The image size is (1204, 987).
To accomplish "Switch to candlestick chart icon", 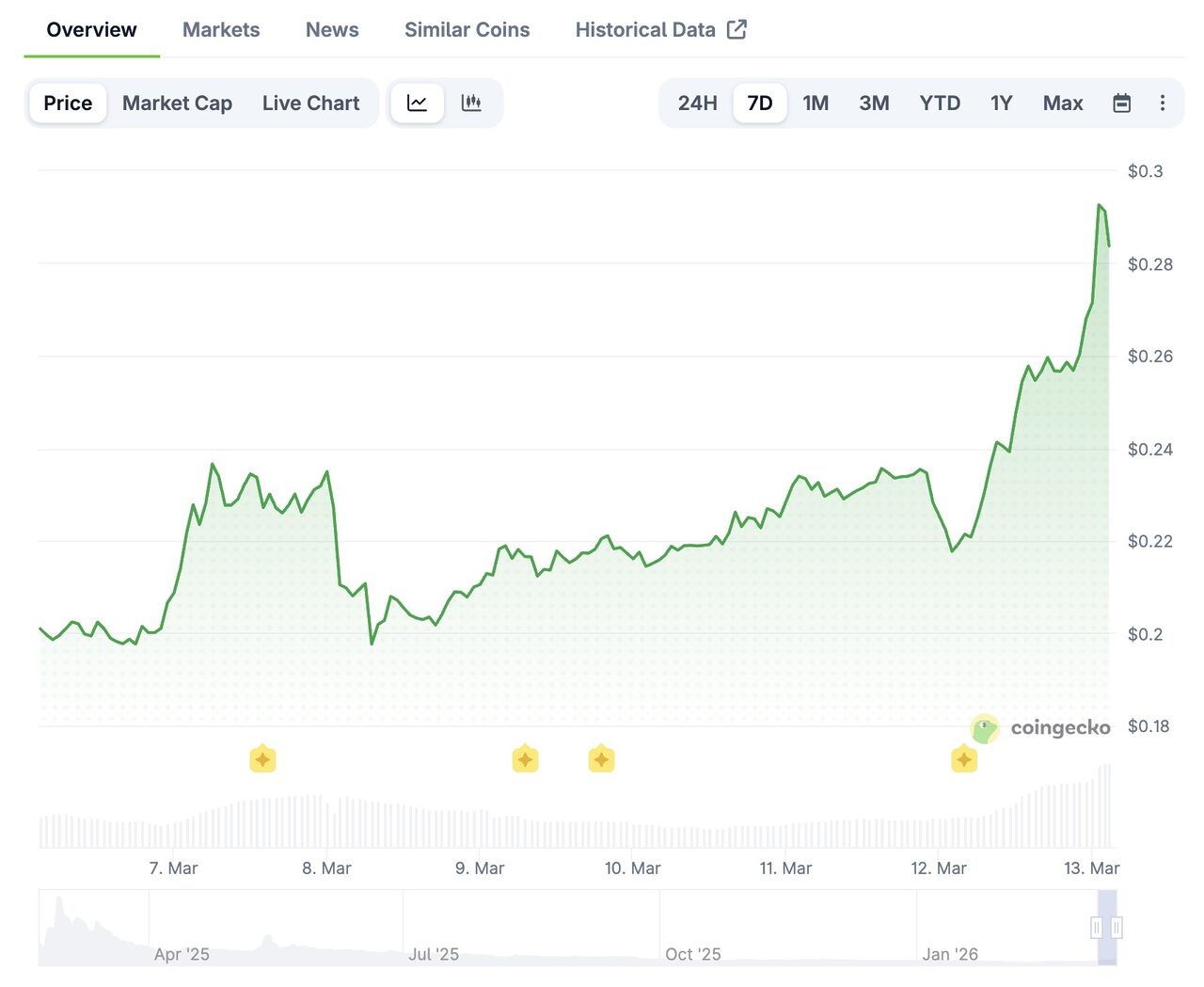I will pos(471,103).
